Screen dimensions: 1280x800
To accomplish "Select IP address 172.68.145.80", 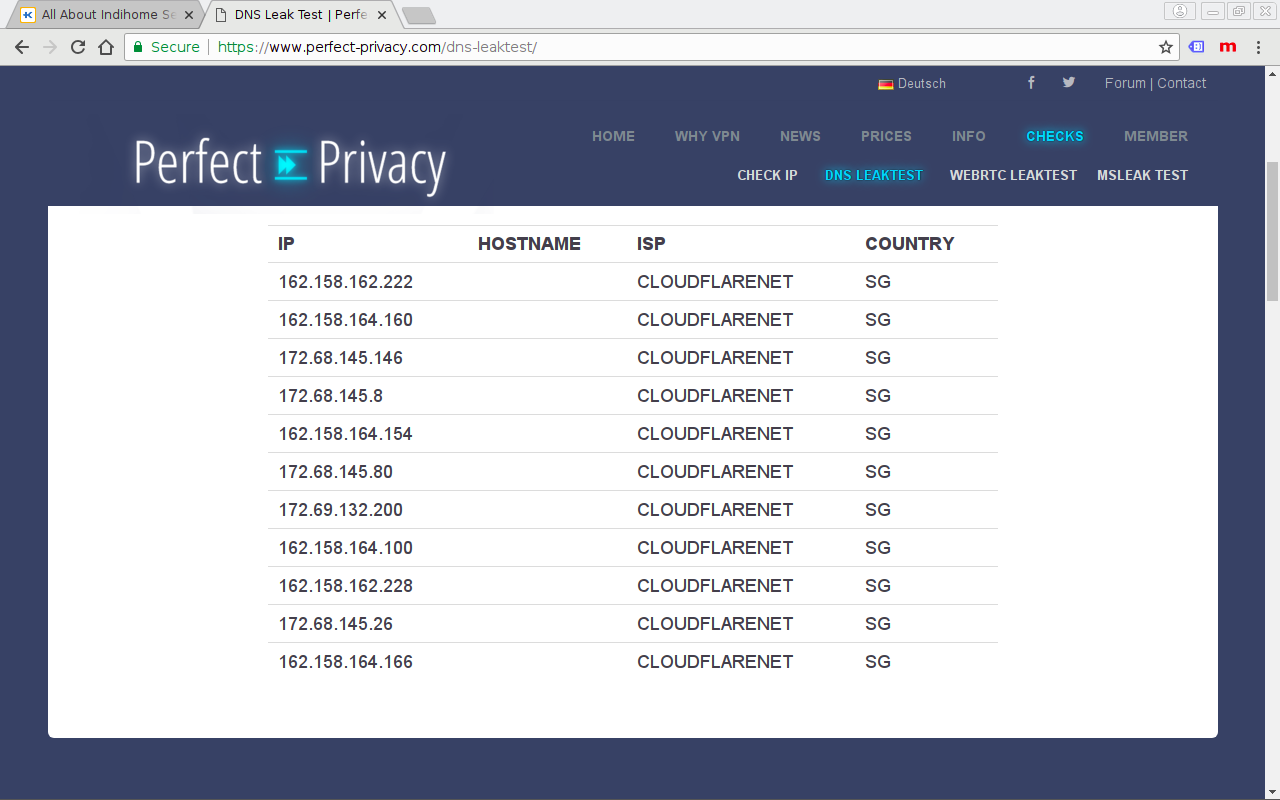I will tap(336, 472).
